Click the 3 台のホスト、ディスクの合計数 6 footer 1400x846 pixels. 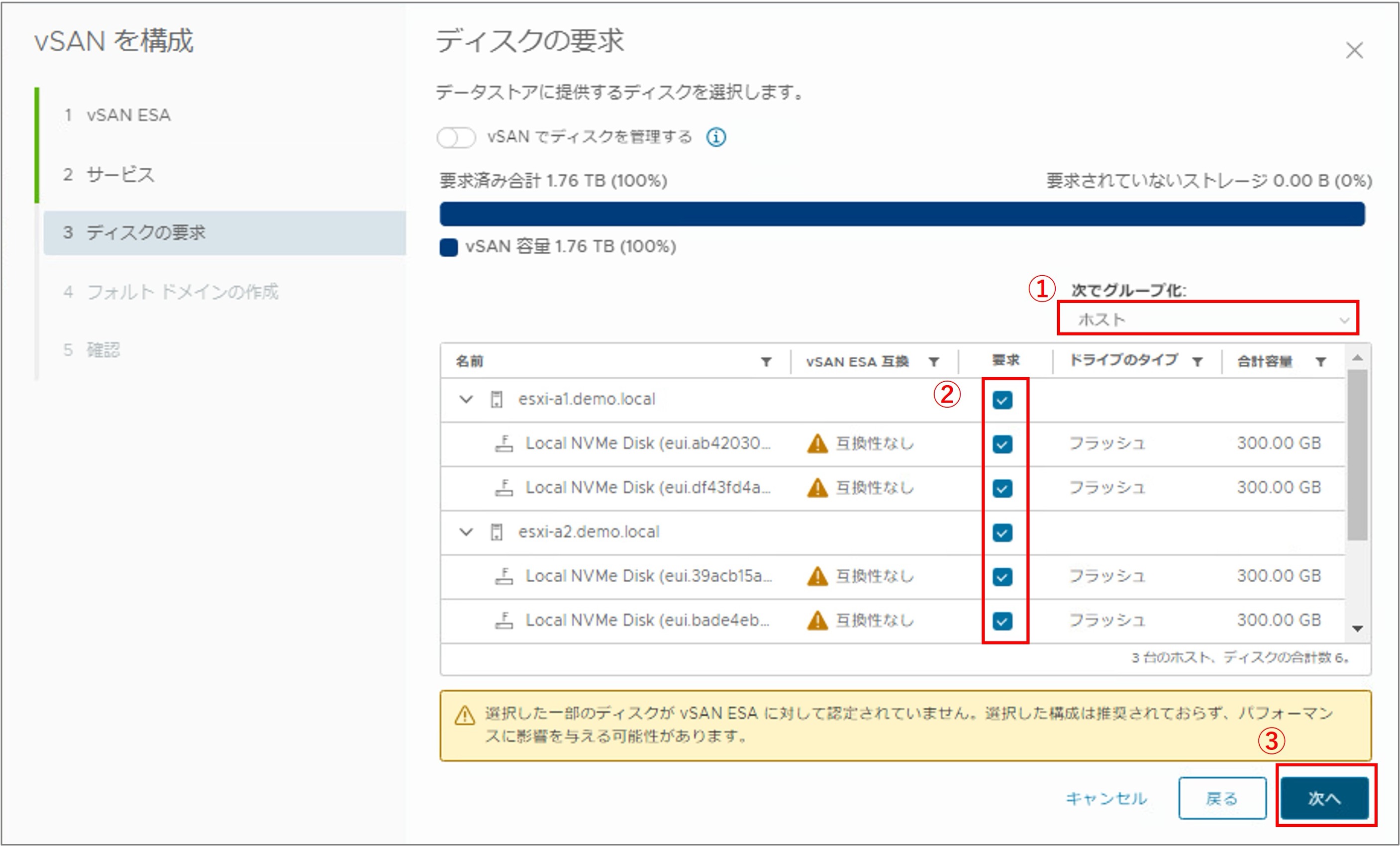tap(1241, 657)
